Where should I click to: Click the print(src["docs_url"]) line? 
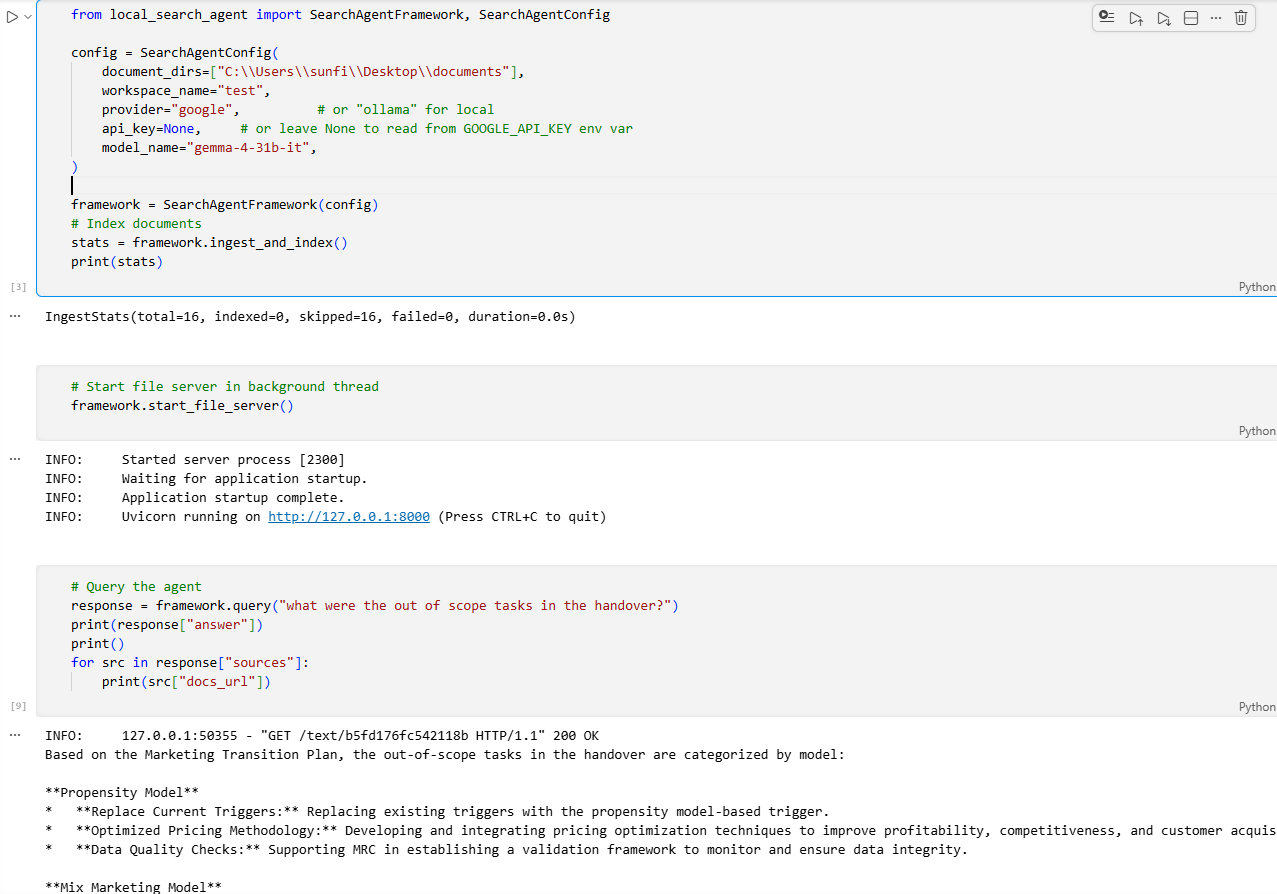(x=186, y=681)
